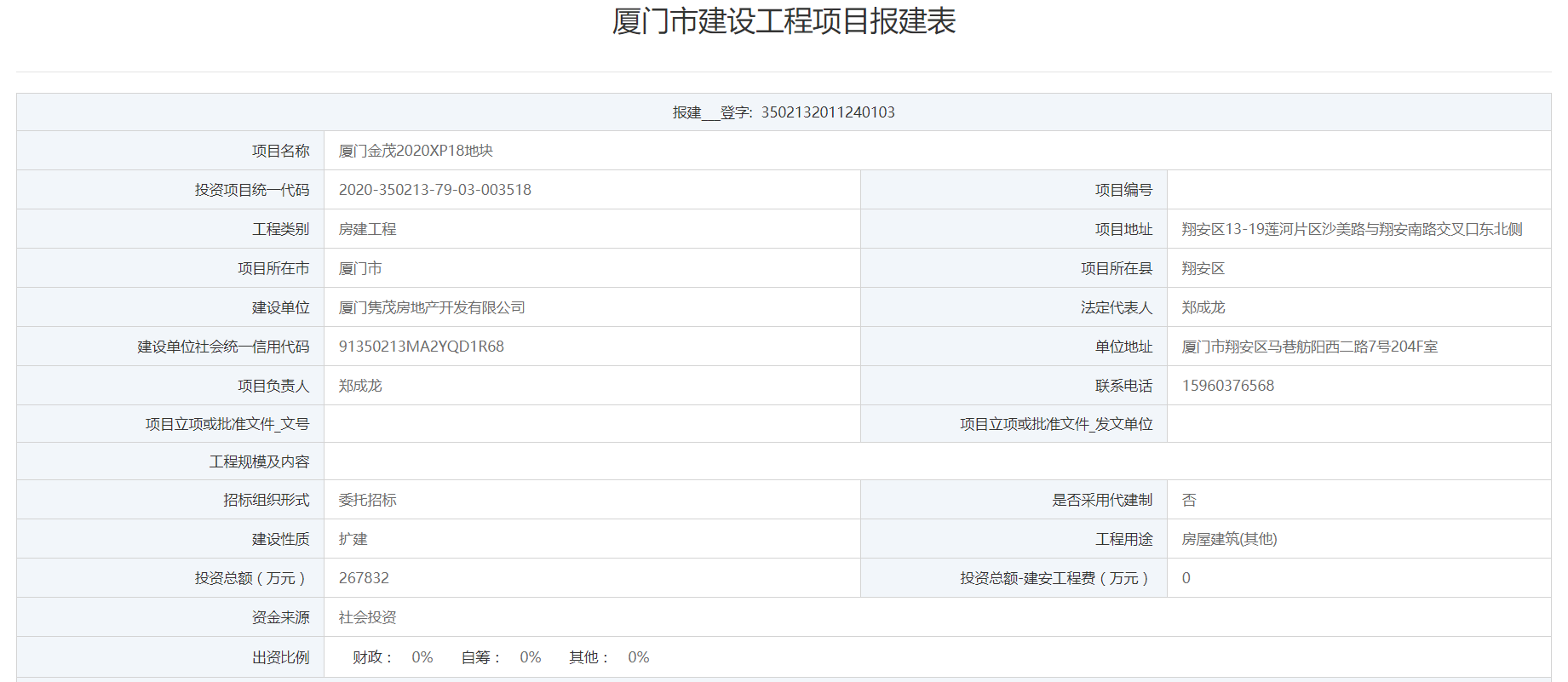This screenshot has width=1568, height=682.
Task: Select the 项目名称 label cell
Action: click(x=170, y=151)
